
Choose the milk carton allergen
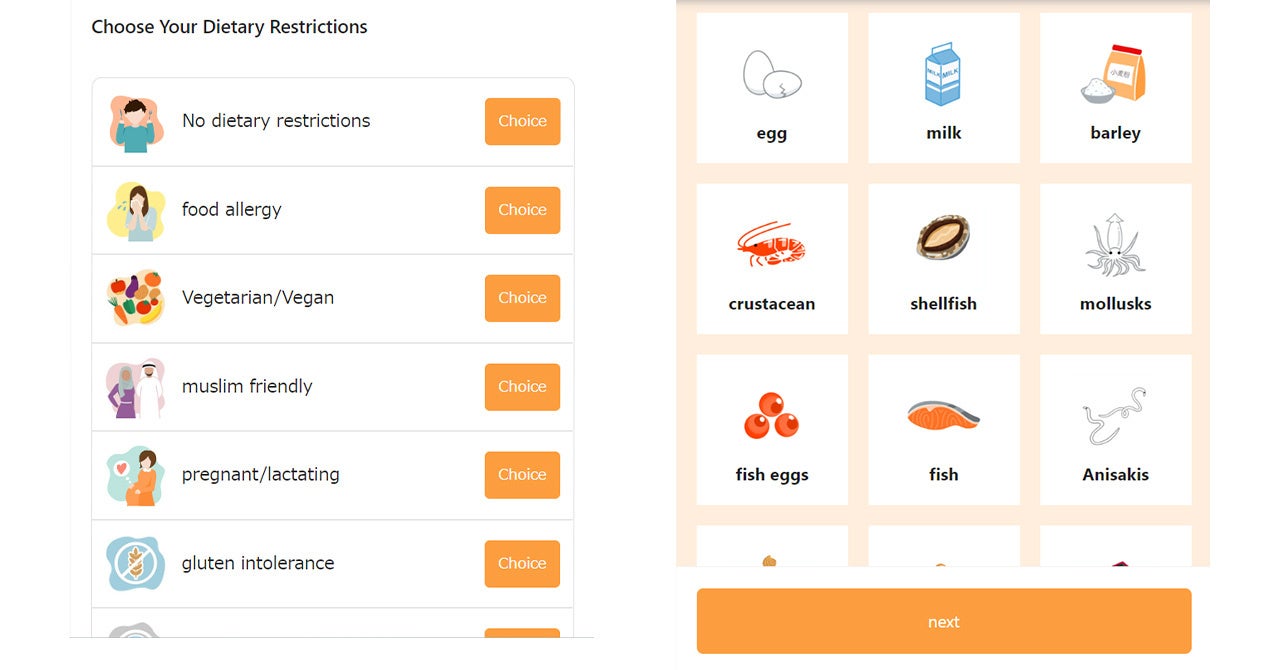943,89
